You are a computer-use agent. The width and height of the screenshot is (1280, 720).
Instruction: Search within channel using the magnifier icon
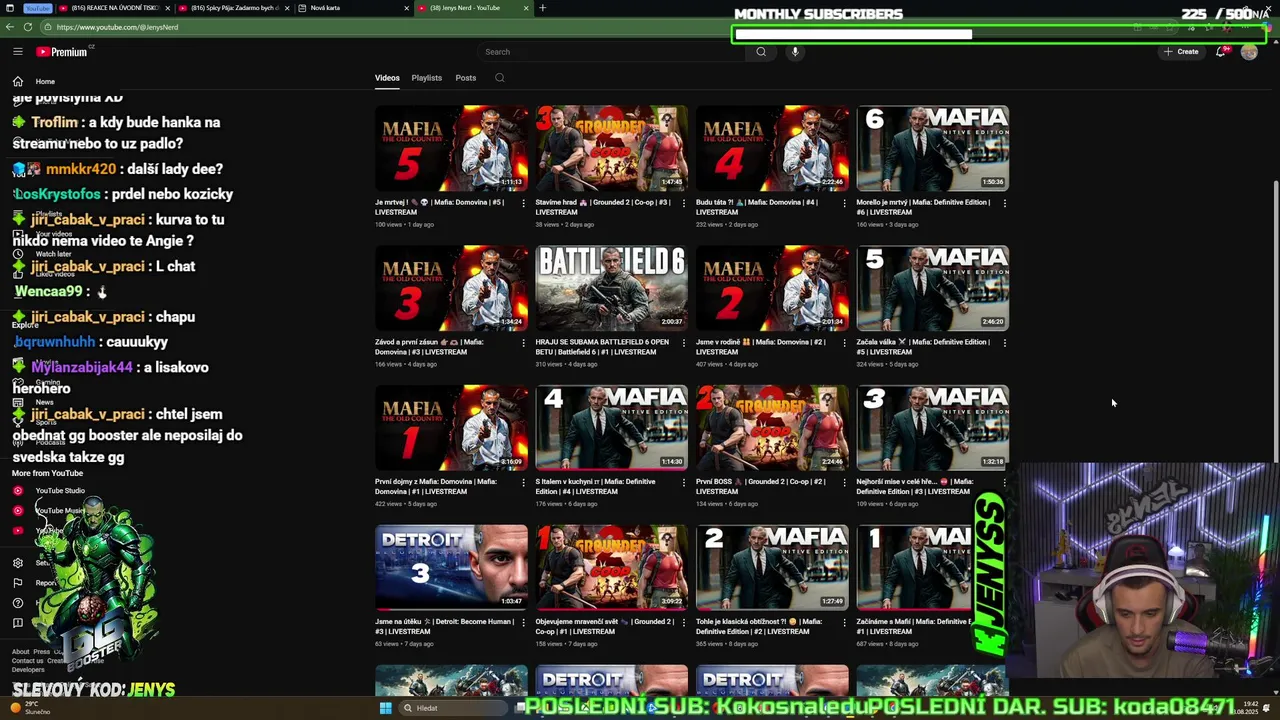click(500, 78)
